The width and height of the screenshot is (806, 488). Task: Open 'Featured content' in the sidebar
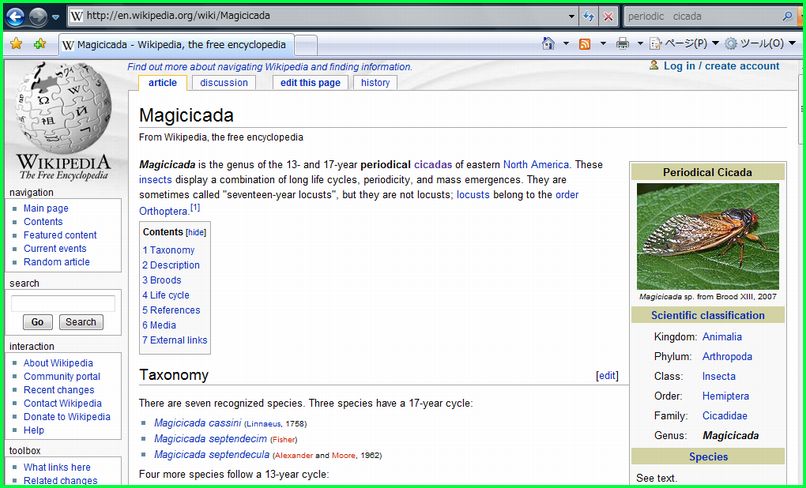(60, 235)
